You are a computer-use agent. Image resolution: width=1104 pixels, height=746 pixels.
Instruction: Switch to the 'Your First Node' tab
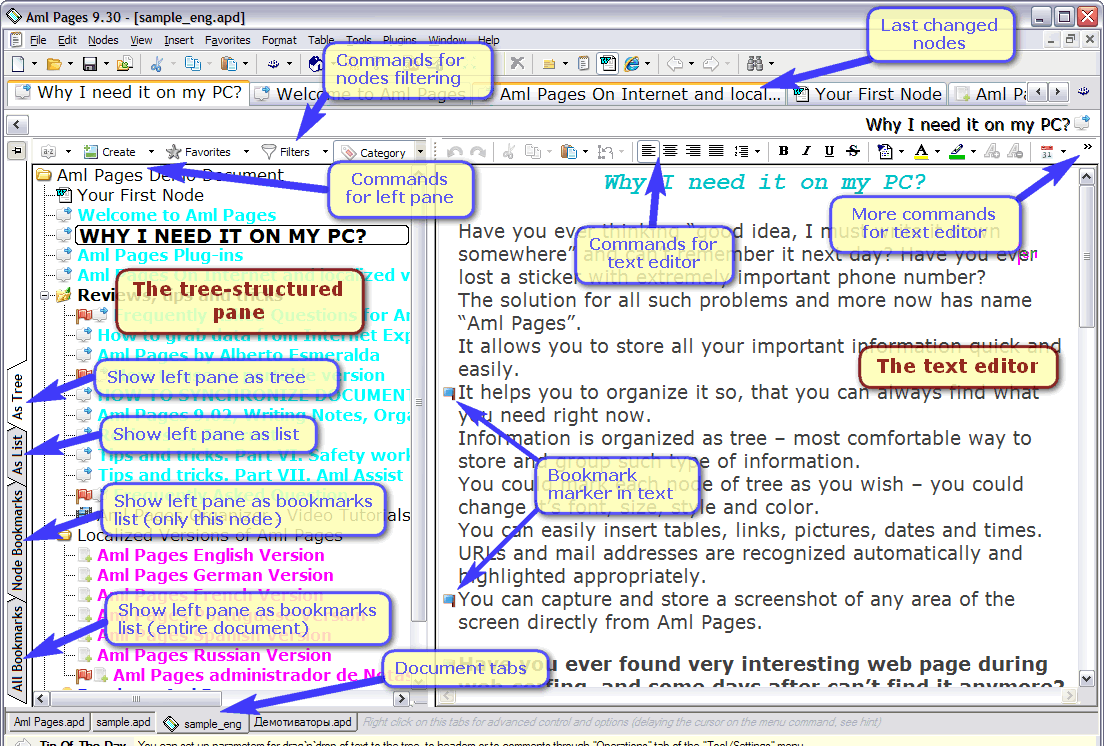(868, 94)
